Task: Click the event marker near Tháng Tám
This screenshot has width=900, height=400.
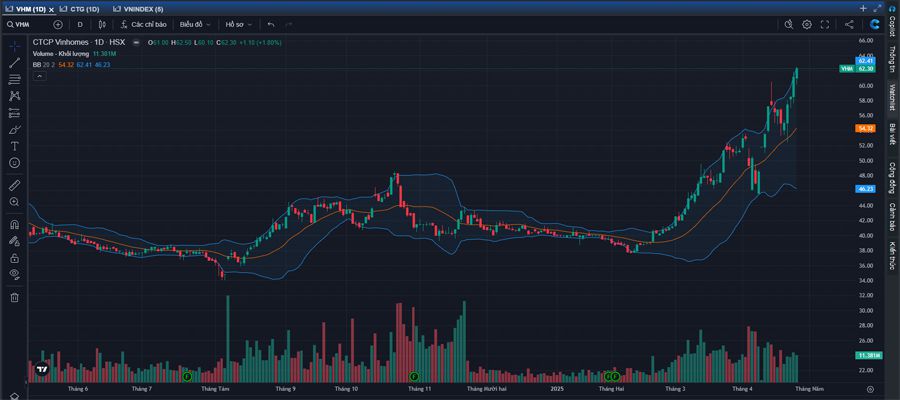Action: [x=187, y=376]
